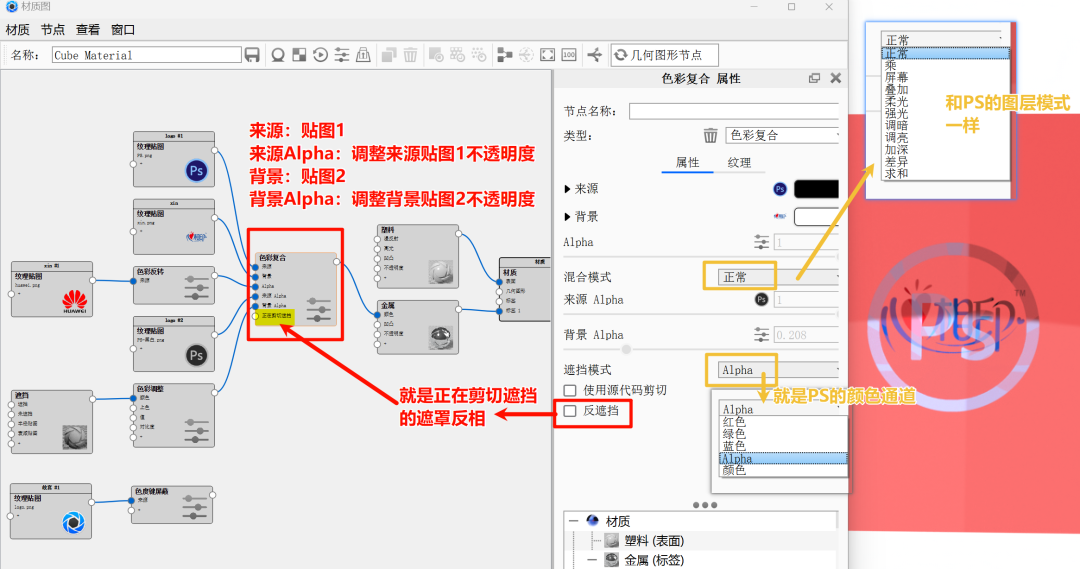Click the sliders icon beside 背景 Alpha

[x=761, y=335]
